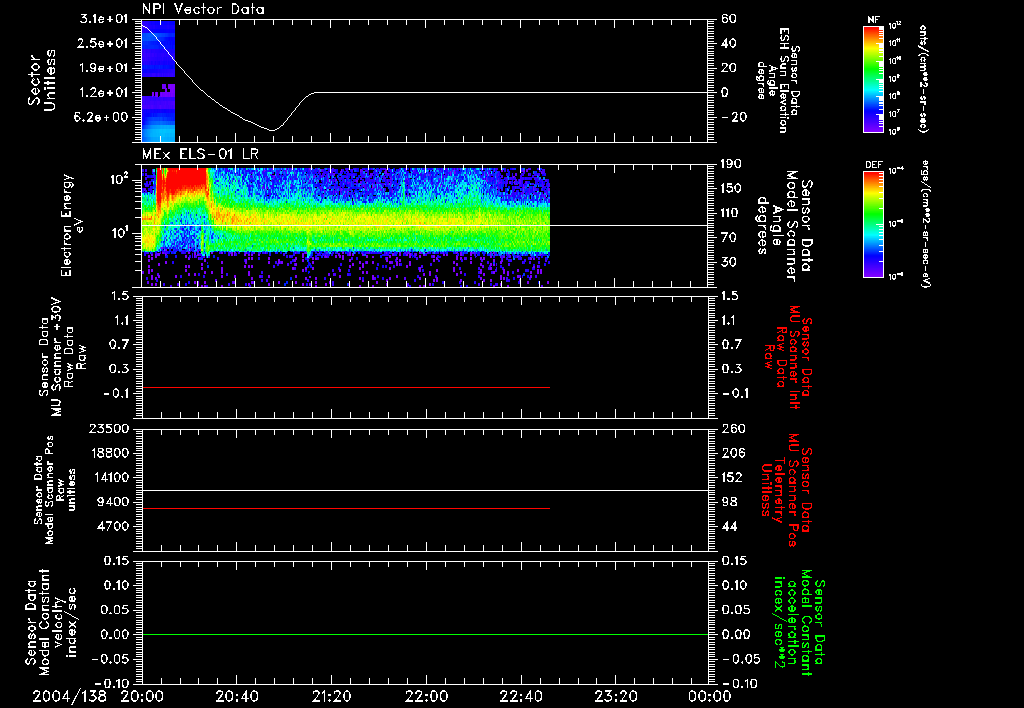The width and height of the screenshot is (1024, 708).
Task: Select the 'NPI Vector Data' panel title
Action: (203, 9)
